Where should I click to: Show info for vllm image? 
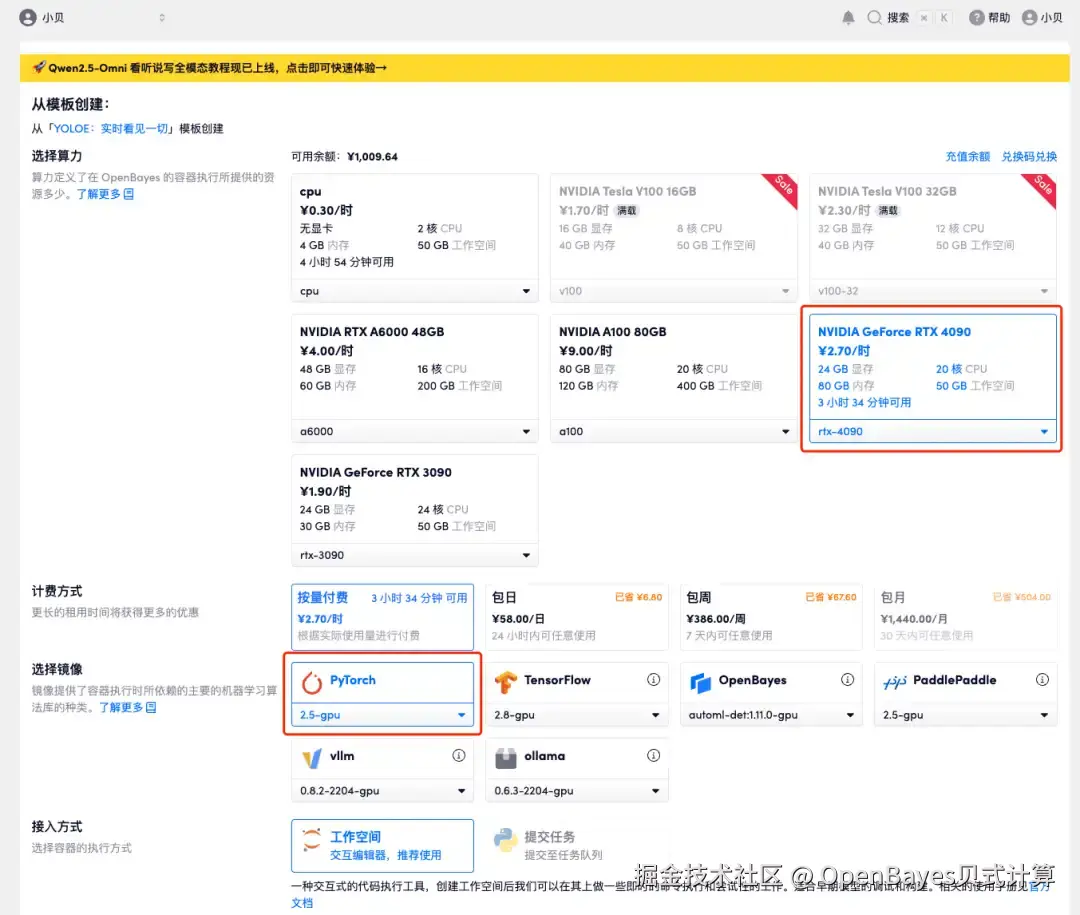point(459,756)
